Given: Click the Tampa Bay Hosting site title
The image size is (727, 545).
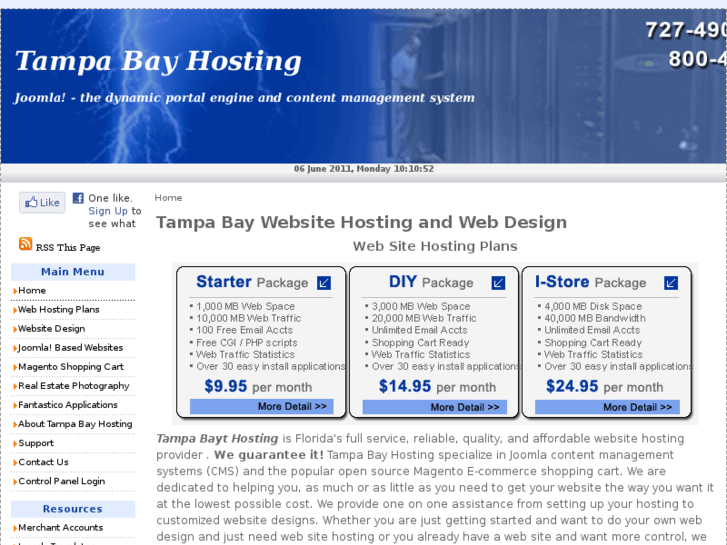Looking at the screenshot, I should [x=159, y=61].
